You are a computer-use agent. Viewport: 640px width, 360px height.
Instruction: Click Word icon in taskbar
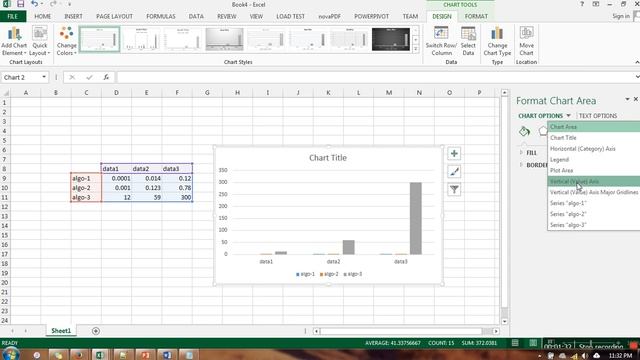pyautogui.click(x=167, y=355)
